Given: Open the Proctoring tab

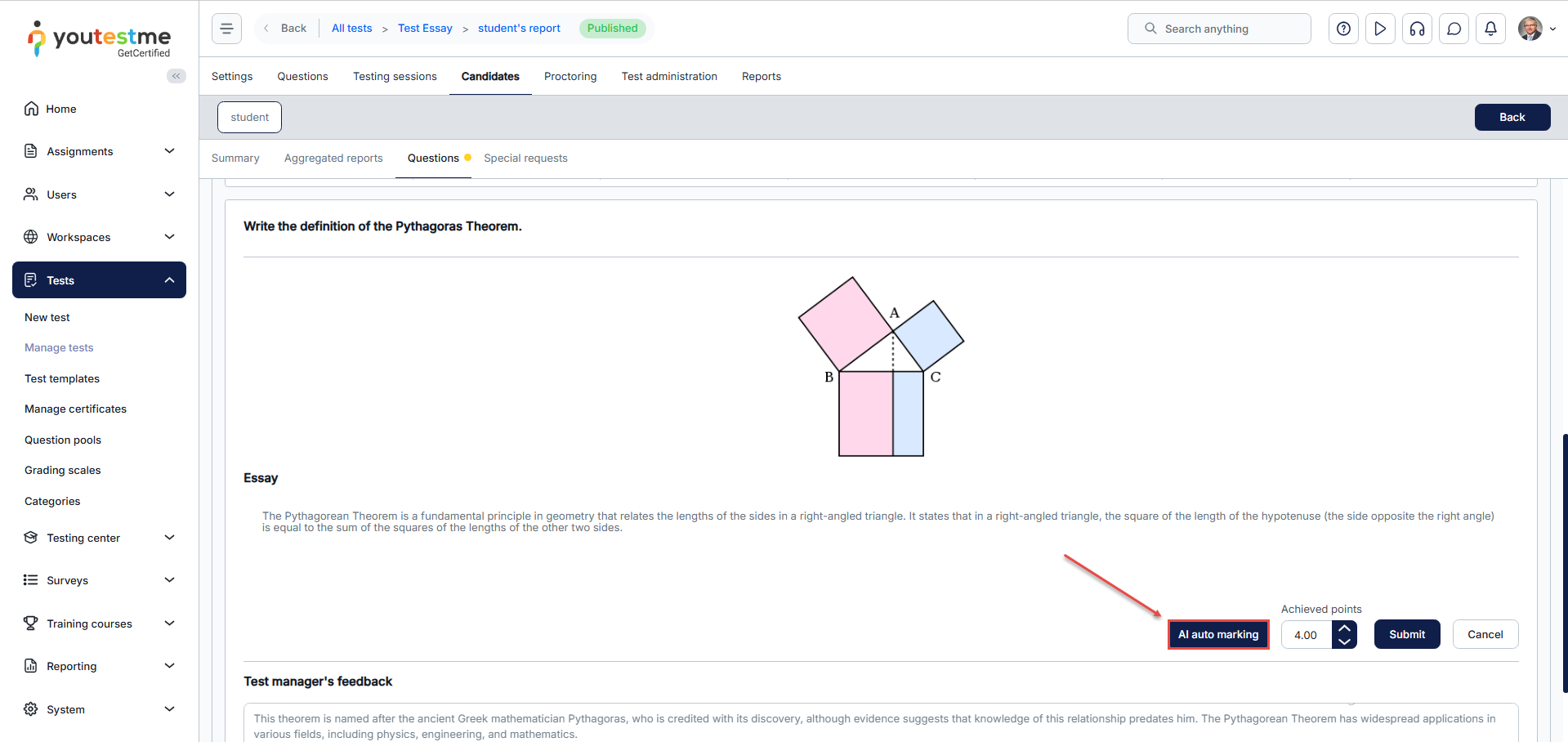Looking at the screenshot, I should click(570, 76).
